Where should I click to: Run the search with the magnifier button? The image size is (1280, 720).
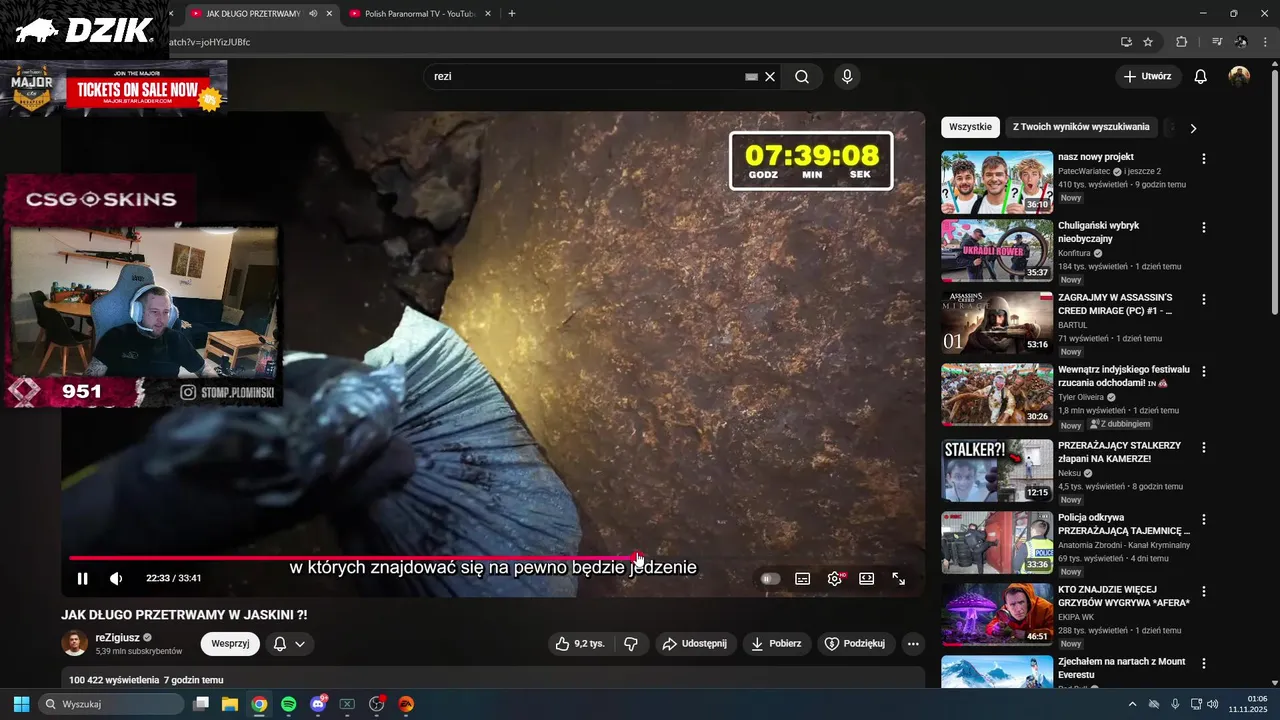tap(802, 76)
